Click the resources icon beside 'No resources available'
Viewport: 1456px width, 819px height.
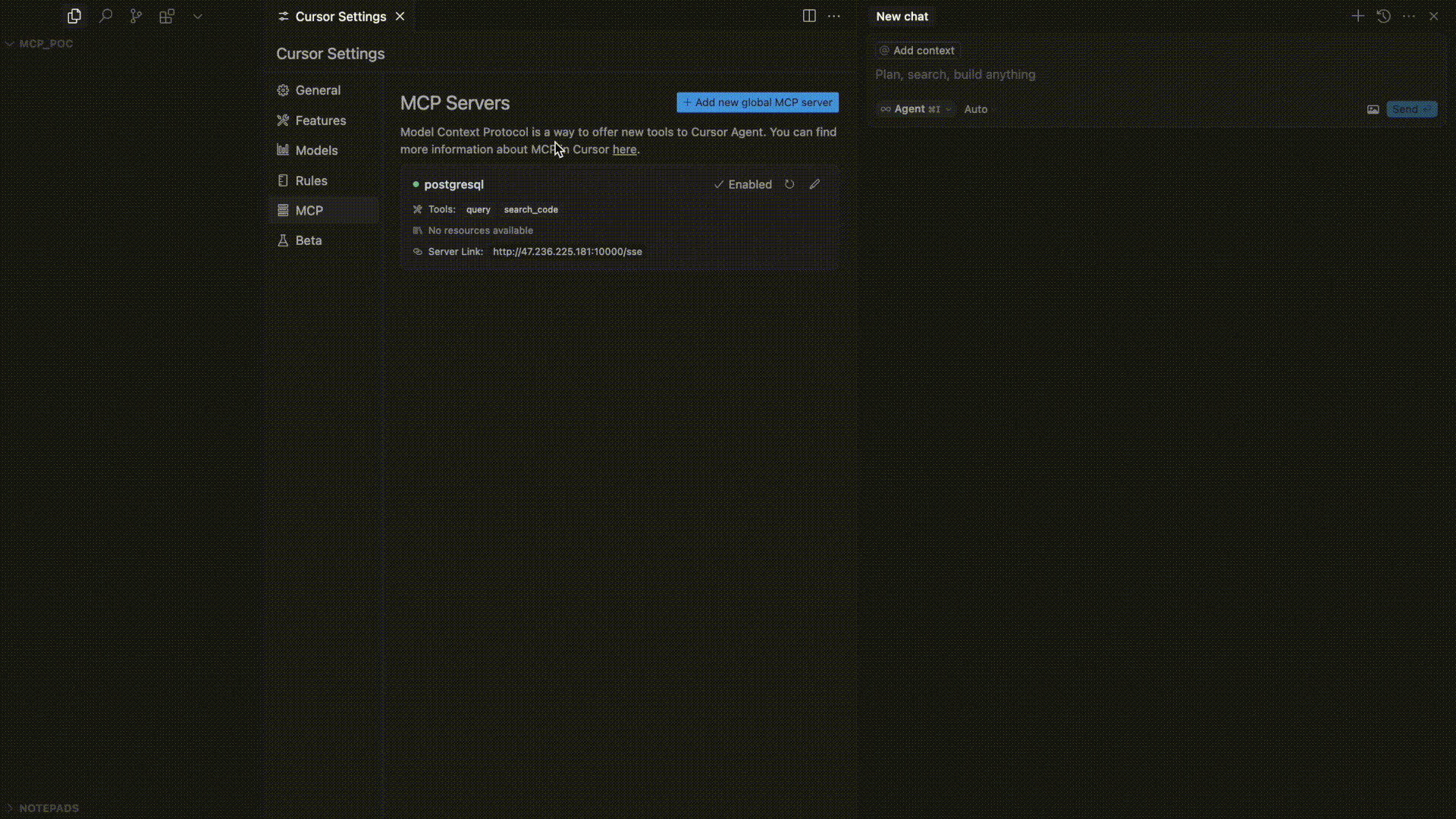[x=417, y=231]
